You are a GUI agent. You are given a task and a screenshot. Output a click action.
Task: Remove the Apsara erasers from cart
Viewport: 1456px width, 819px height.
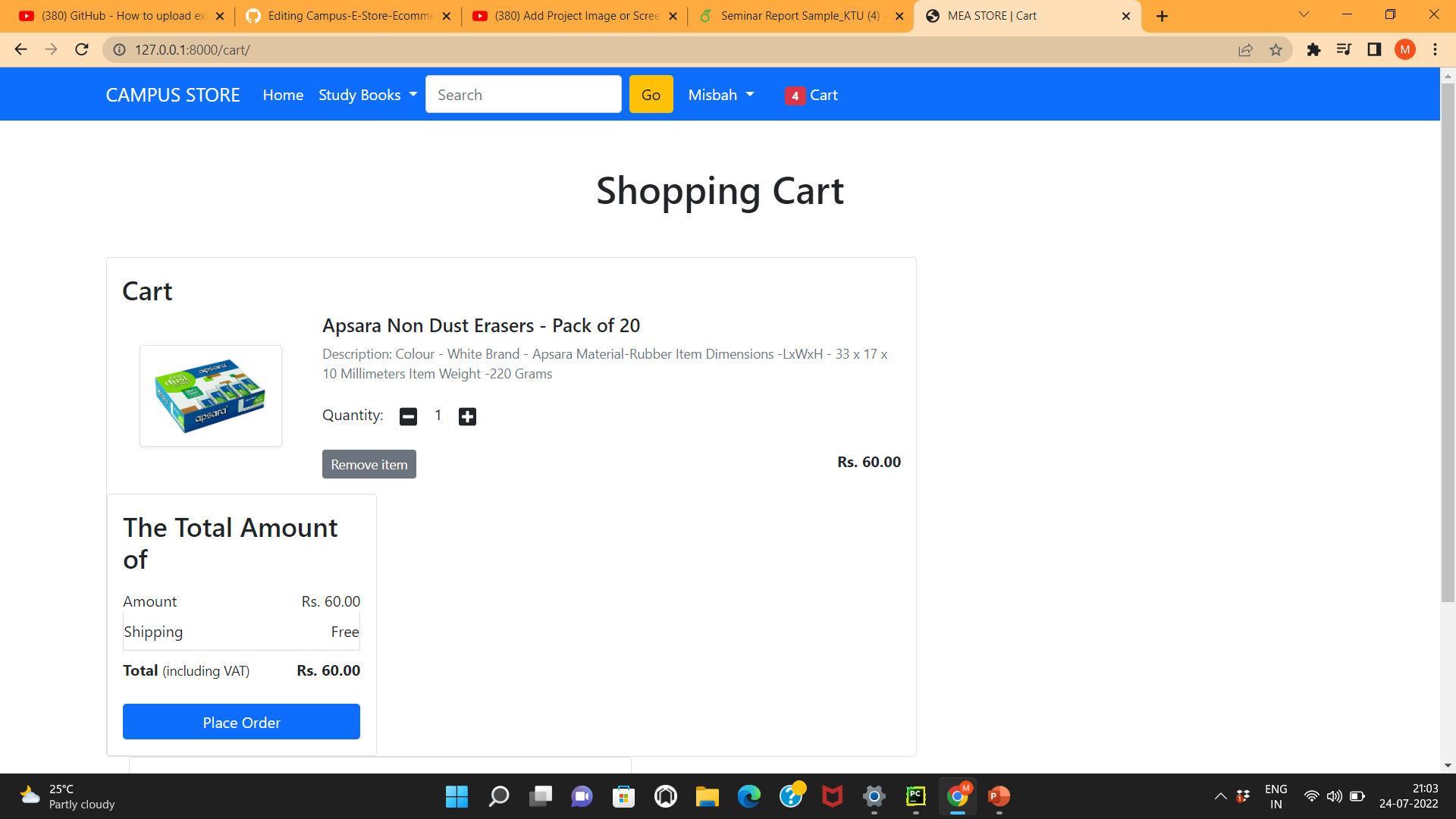click(369, 463)
